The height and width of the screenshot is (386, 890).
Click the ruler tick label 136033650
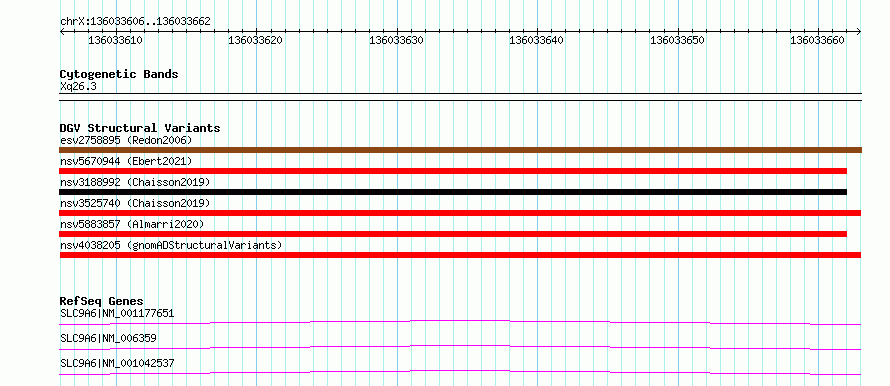[677, 41]
